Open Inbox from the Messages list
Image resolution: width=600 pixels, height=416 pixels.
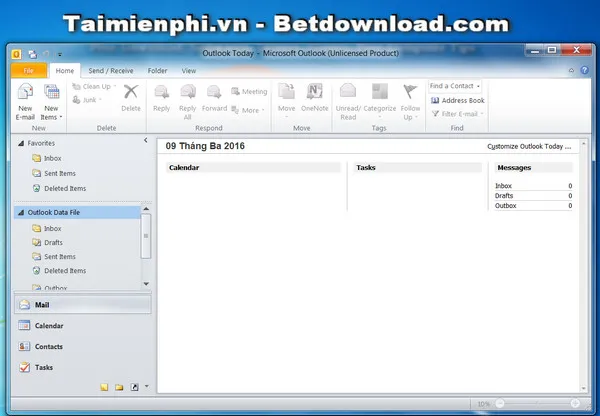point(504,186)
